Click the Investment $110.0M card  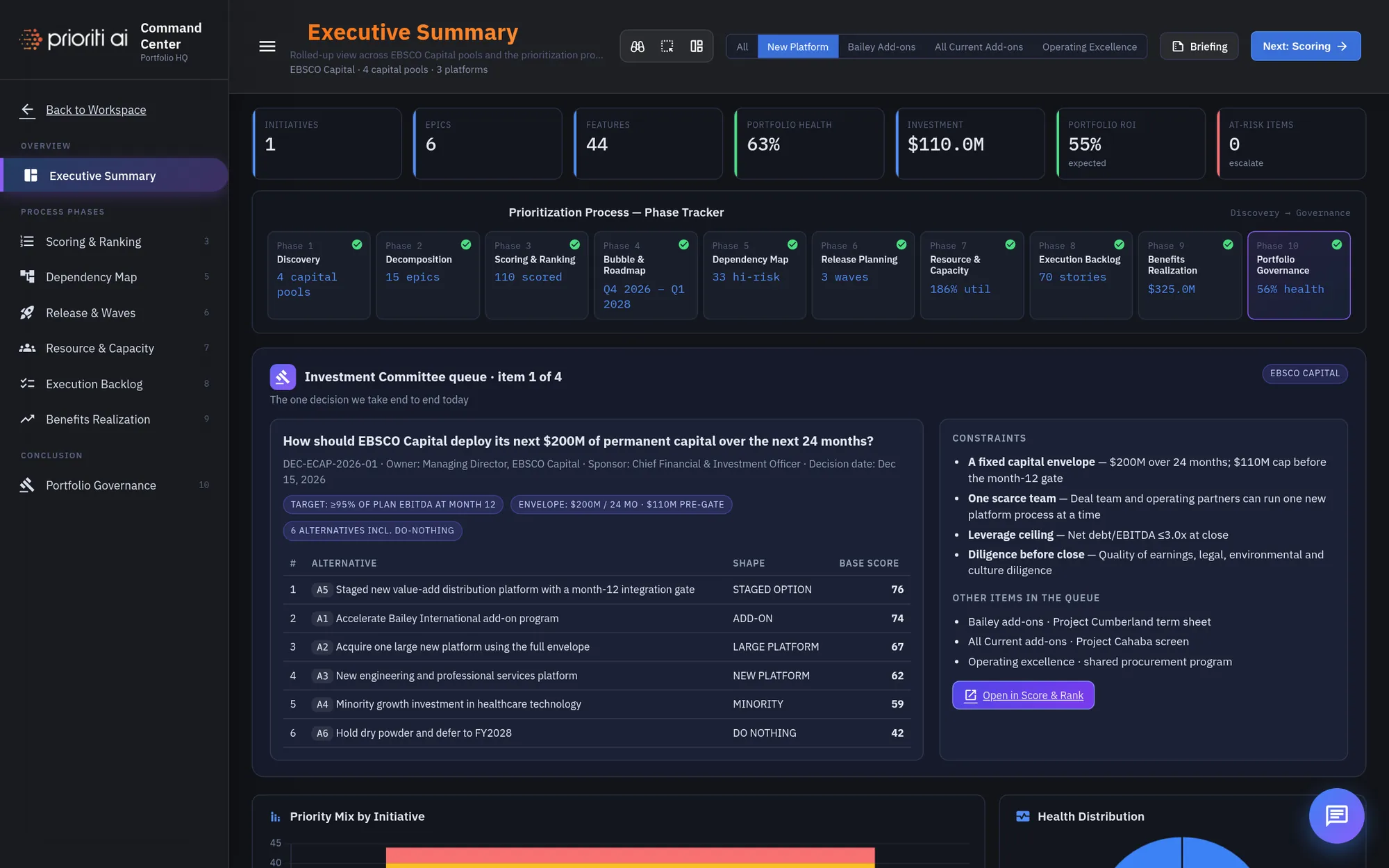[970, 144]
